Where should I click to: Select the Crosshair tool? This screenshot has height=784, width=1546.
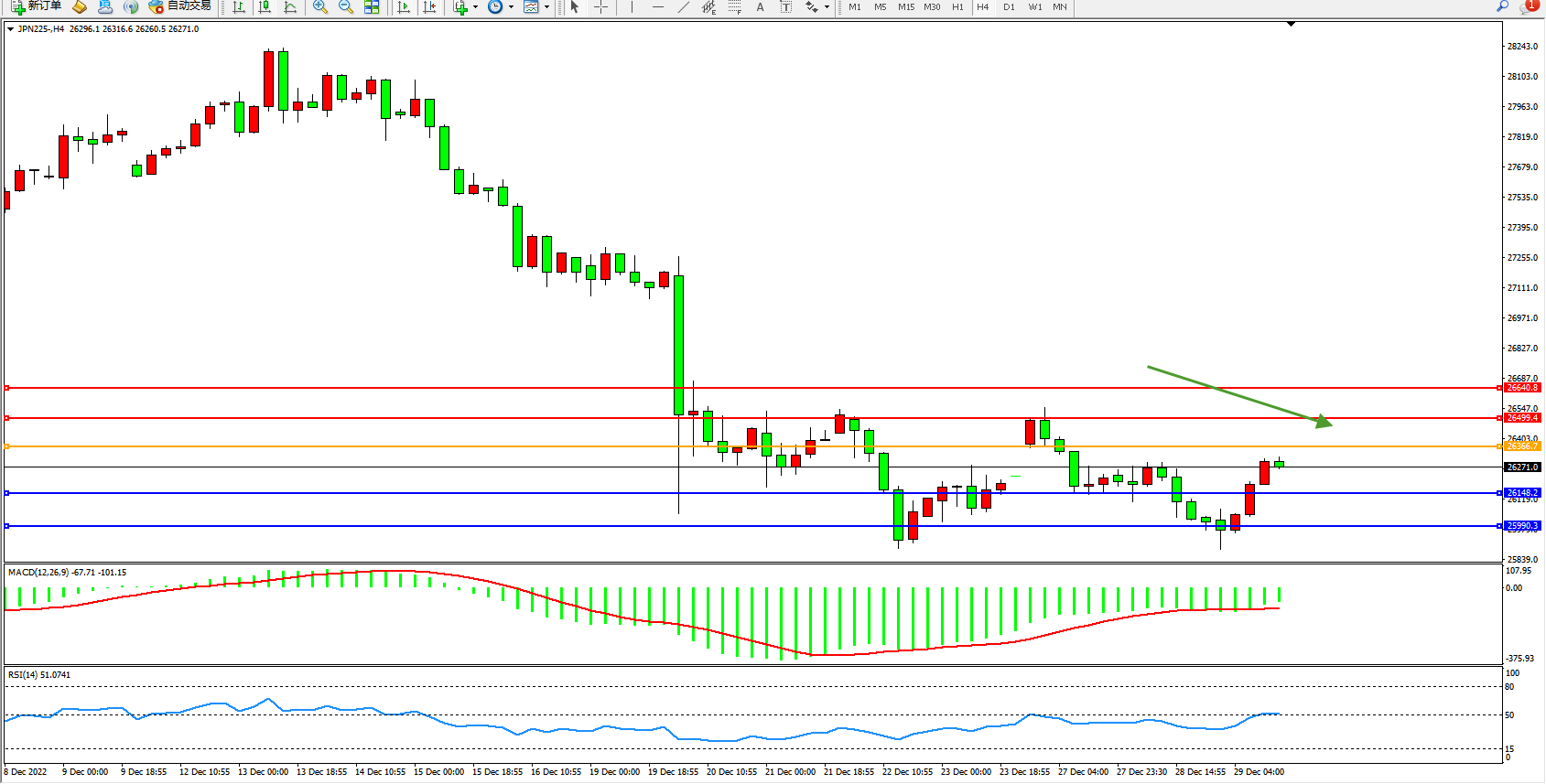[600, 7]
